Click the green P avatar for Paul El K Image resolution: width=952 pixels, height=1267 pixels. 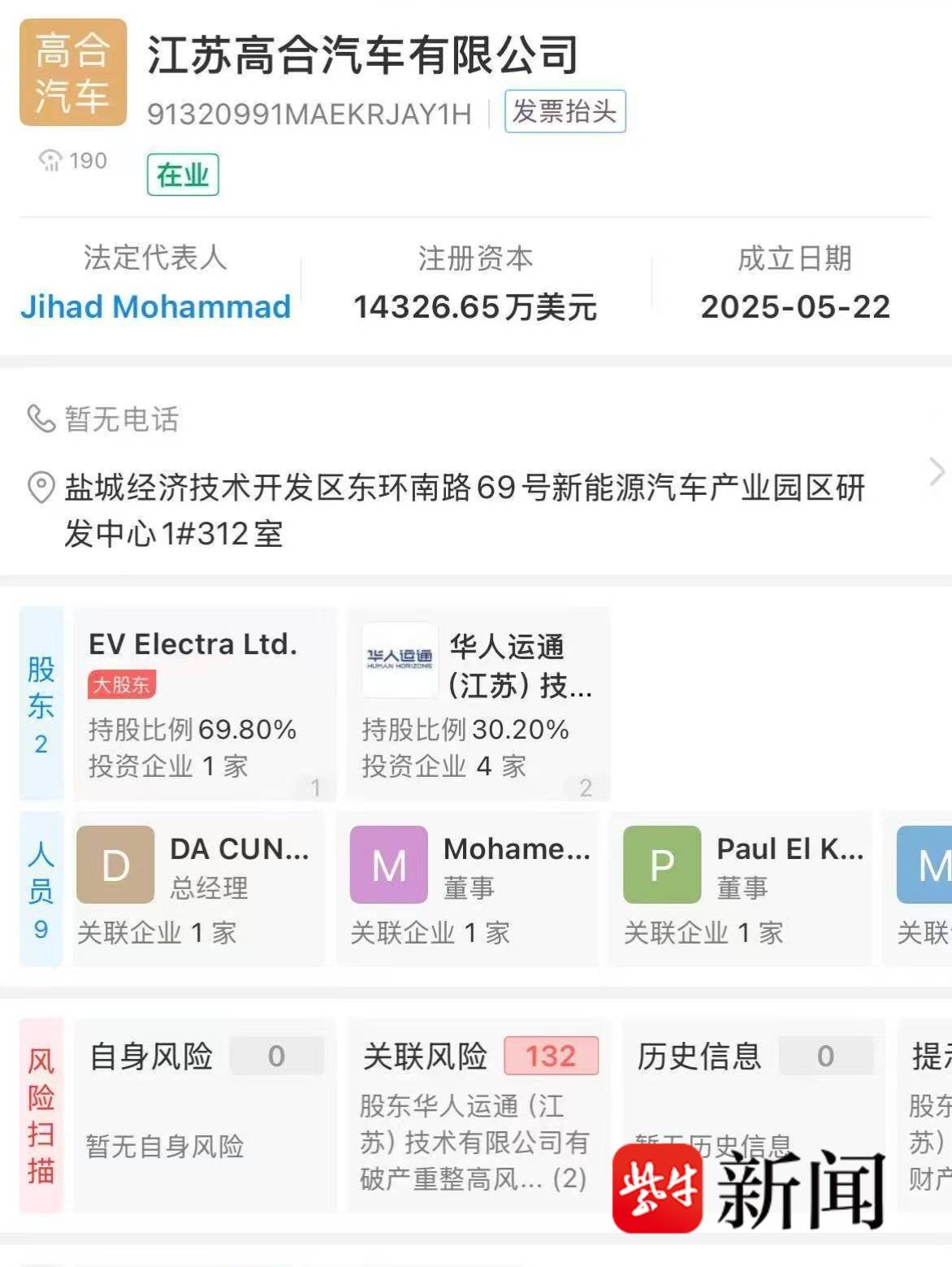click(662, 865)
